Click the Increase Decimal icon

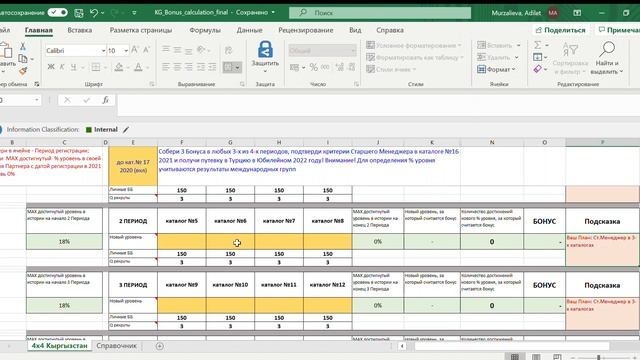tap(340, 67)
